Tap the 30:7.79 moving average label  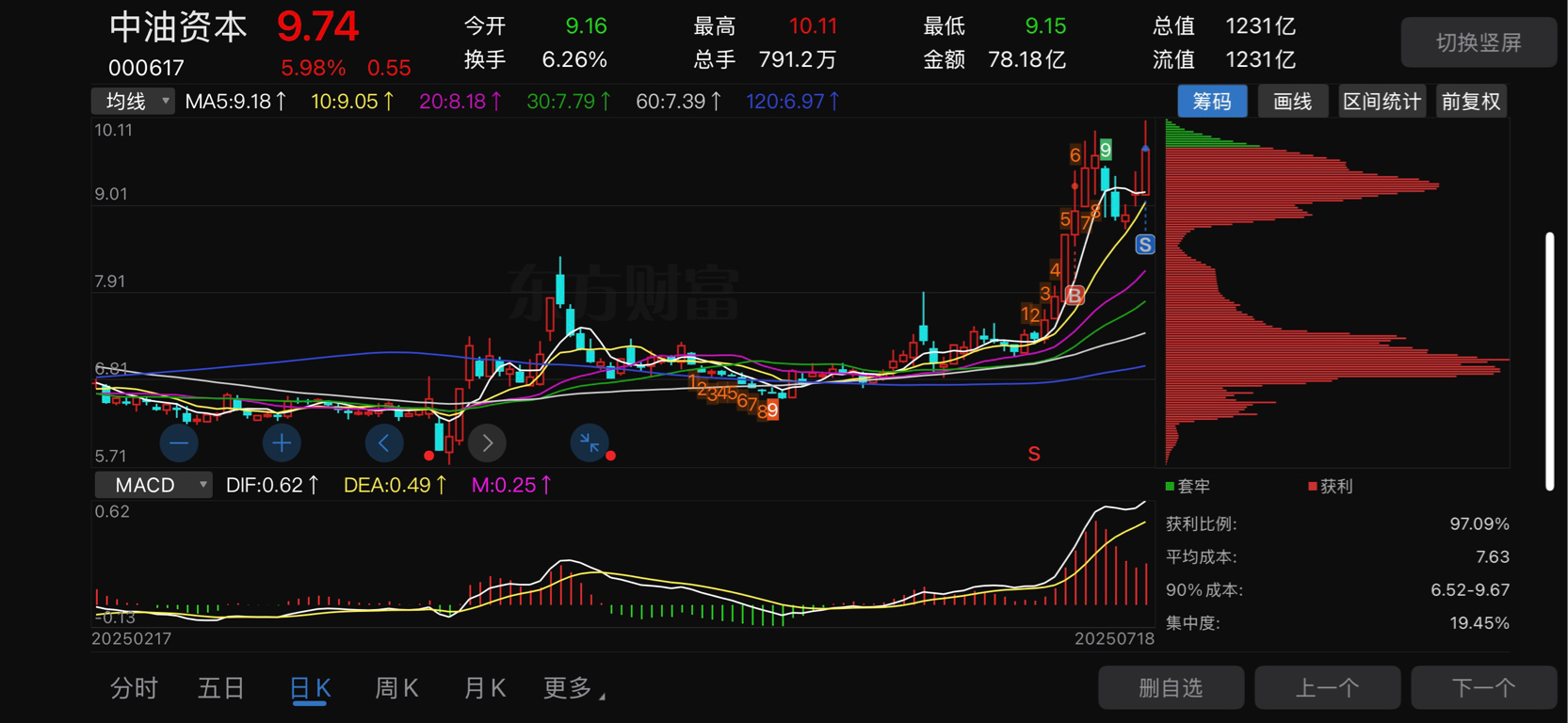click(x=569, y=102)
